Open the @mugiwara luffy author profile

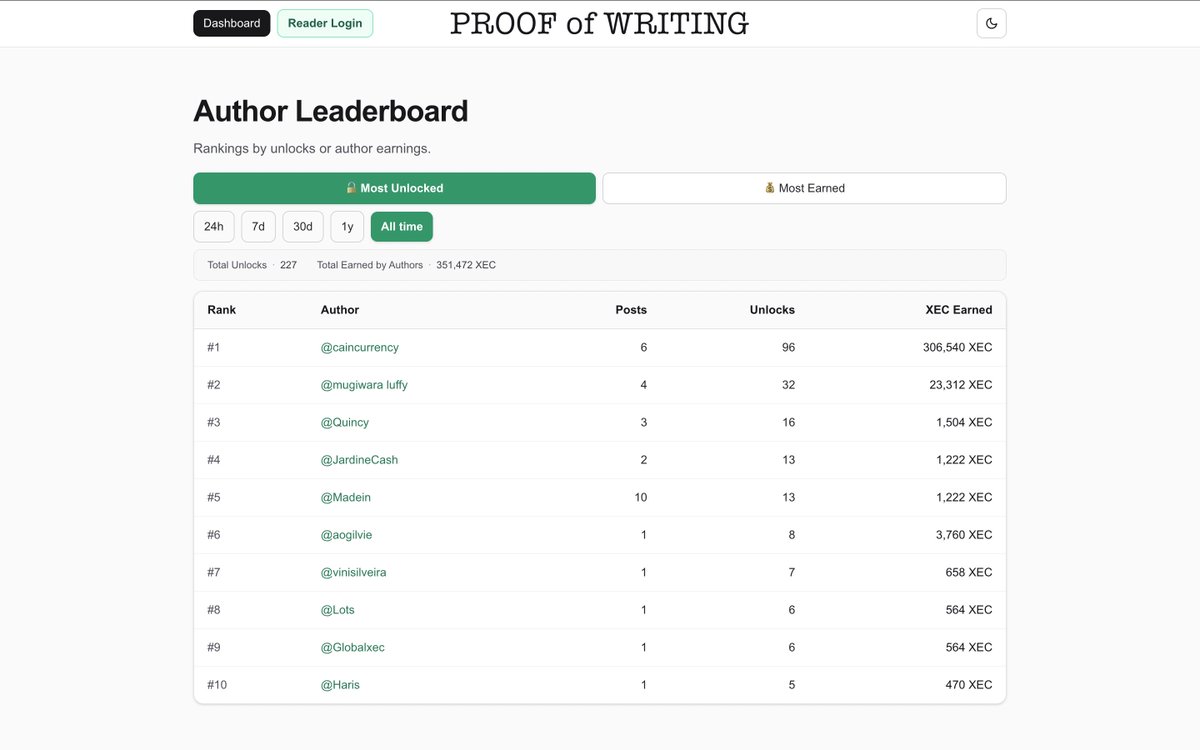coord(364,385)
